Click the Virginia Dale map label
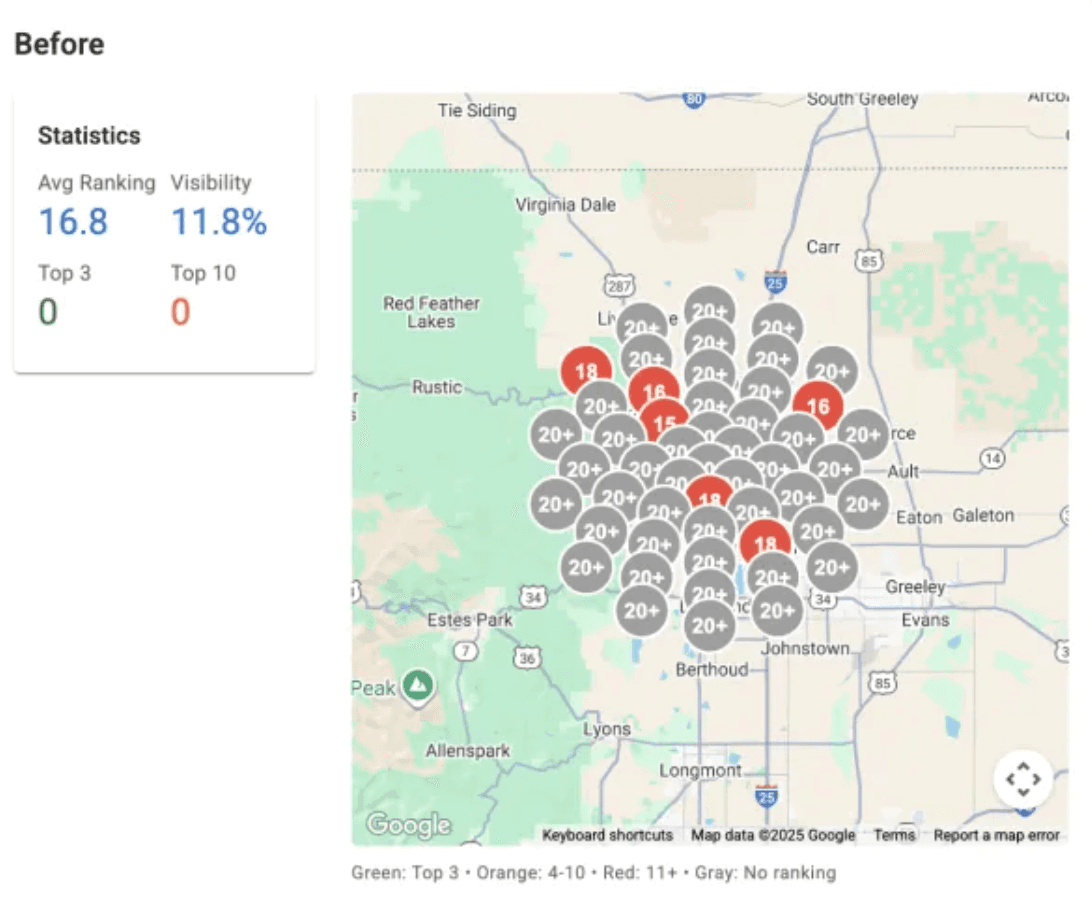The height and width of the screenshot is (912, 1092). pos(566,205)
